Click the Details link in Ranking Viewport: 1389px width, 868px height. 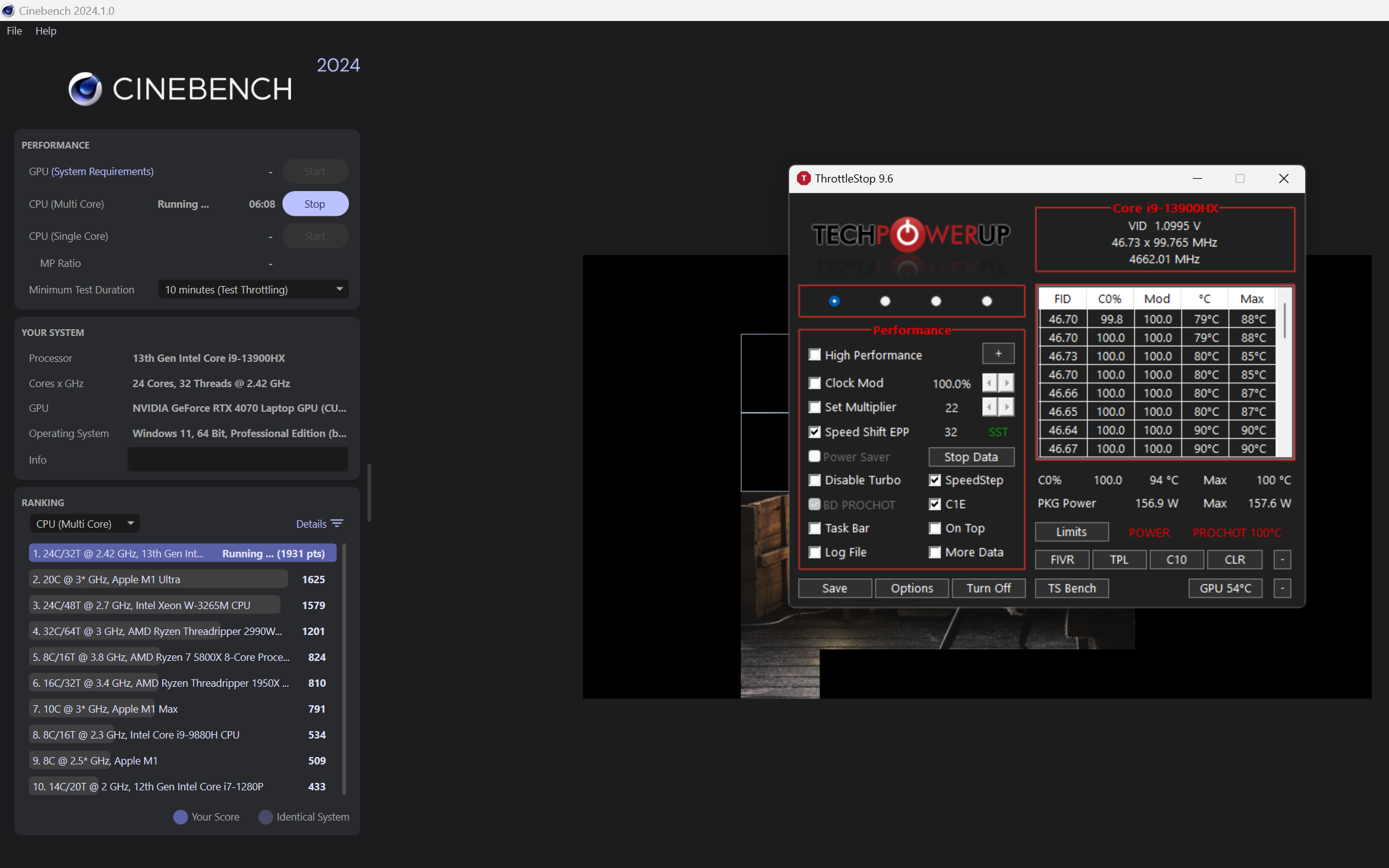(x=311, y=524)
